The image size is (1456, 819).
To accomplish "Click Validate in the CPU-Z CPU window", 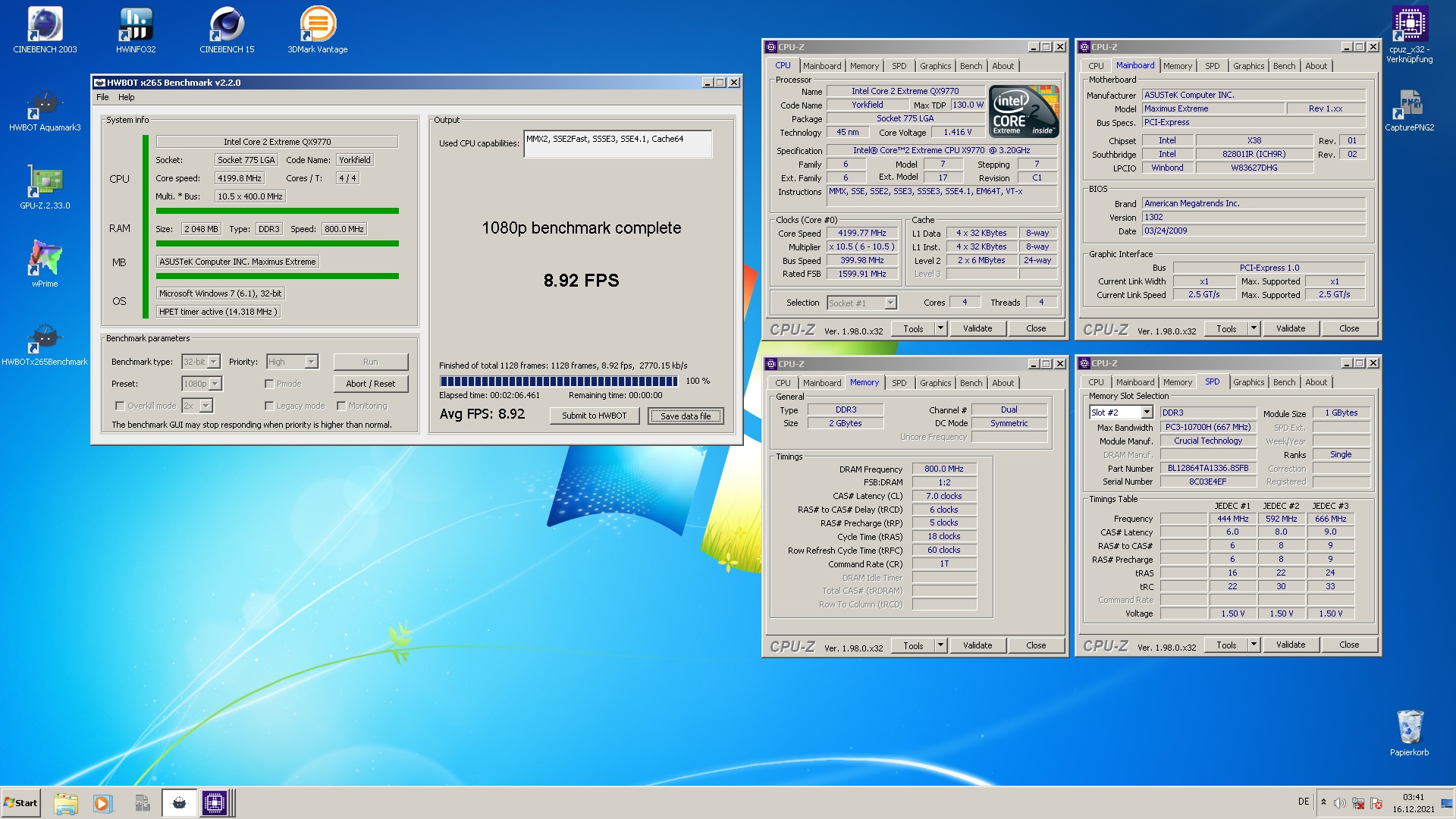I will 977,328.
